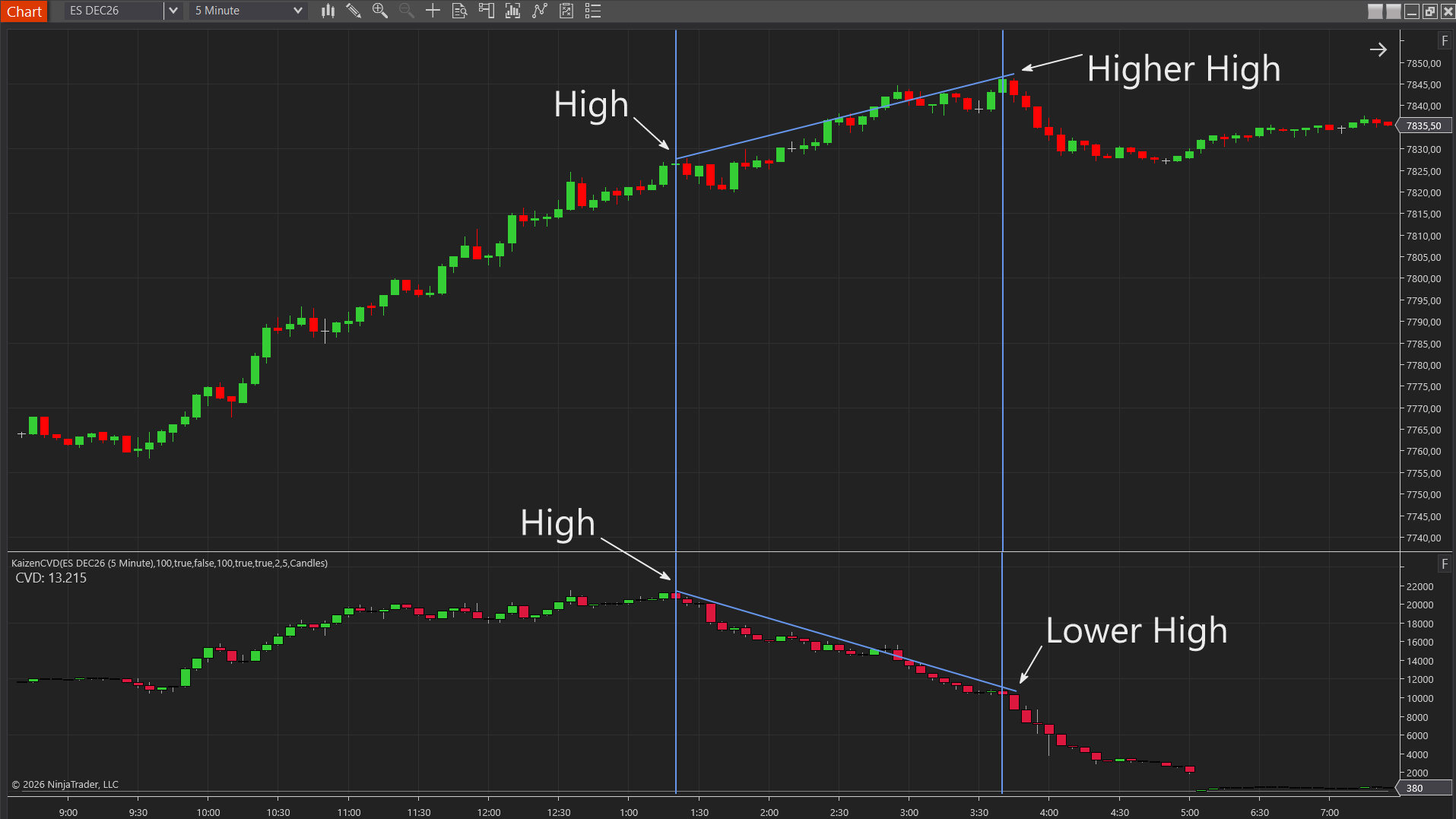
Task: Open the data box icon
Action: point(459,11)
